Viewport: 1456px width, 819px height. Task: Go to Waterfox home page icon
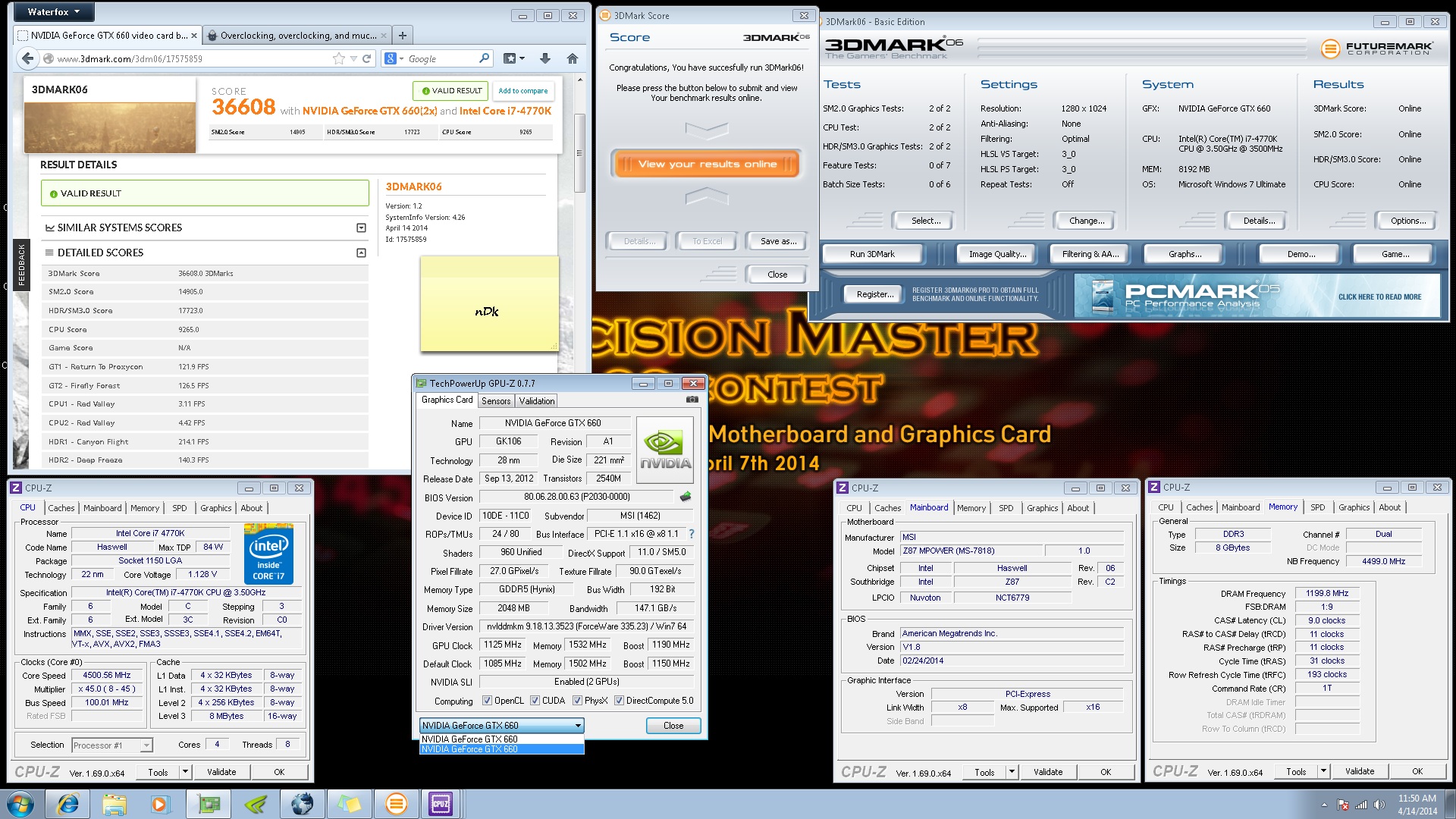(573, 58)
